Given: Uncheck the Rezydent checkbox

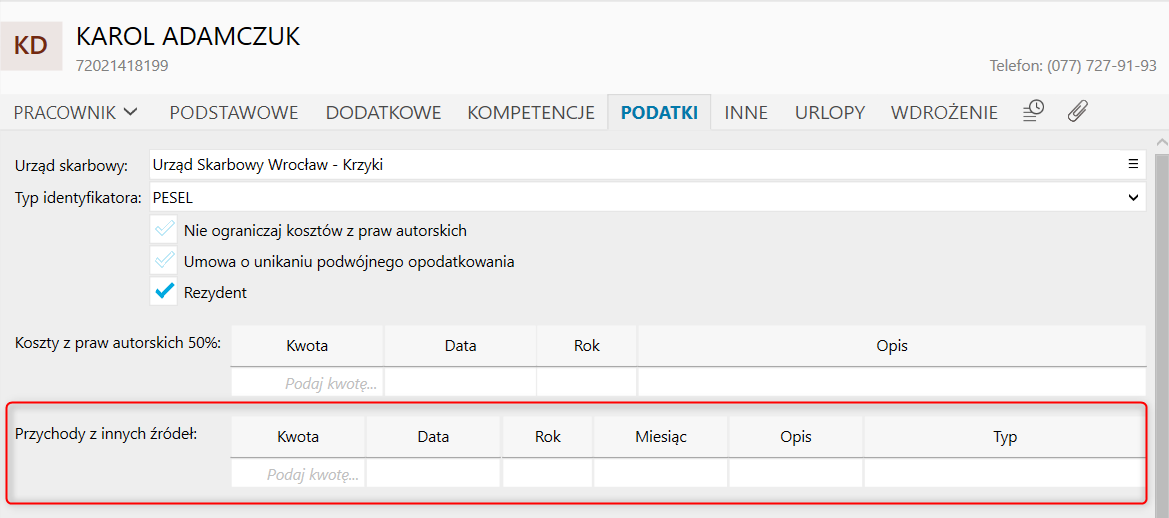Looking at the screenshot, I should tap(164, 293).
